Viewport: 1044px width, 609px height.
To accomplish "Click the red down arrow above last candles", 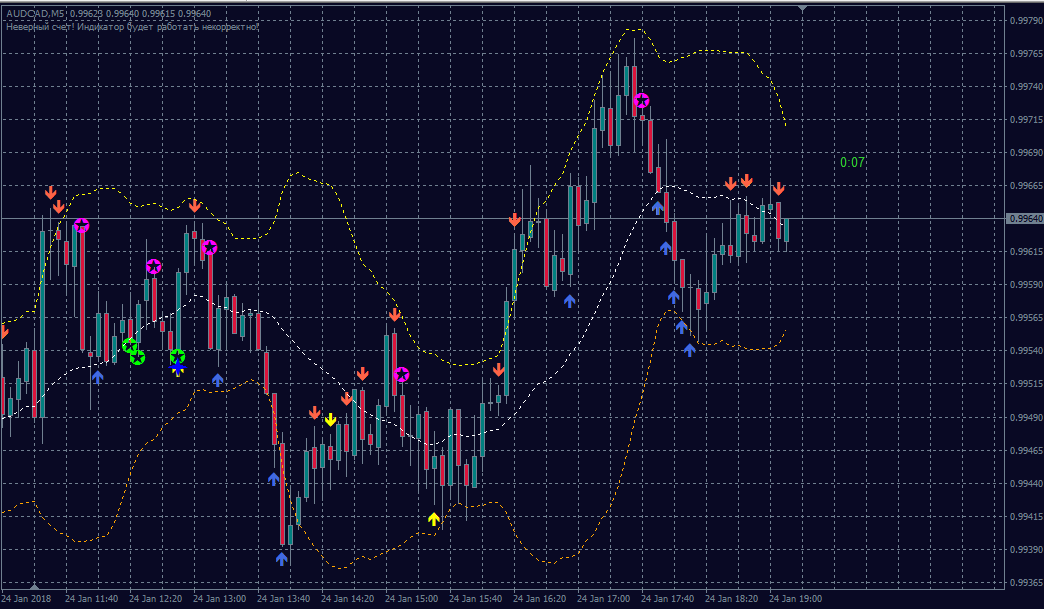I will pyautogui.click(x=778, y=188).
